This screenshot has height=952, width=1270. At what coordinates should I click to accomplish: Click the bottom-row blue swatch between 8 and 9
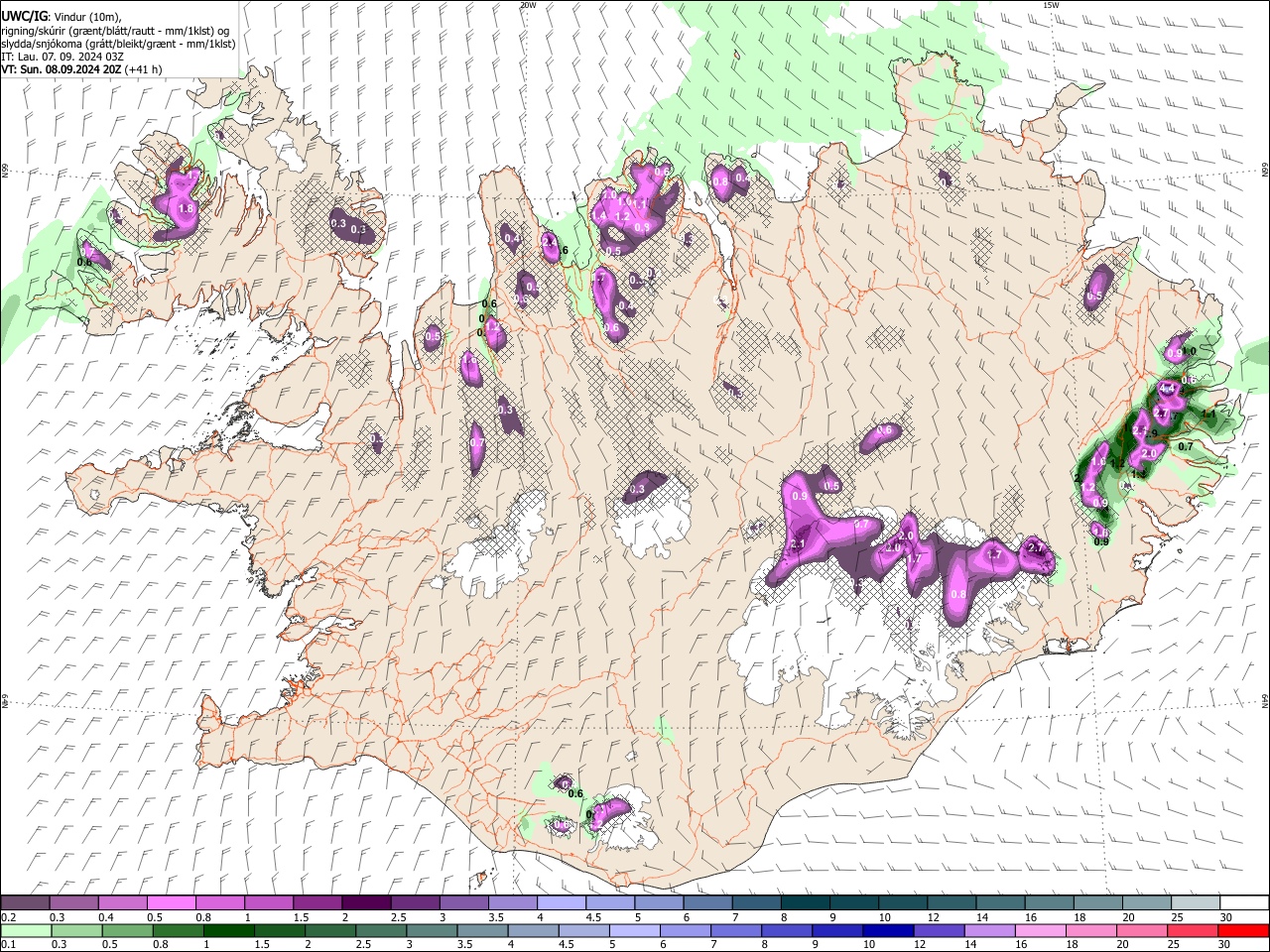coord(786,931)
